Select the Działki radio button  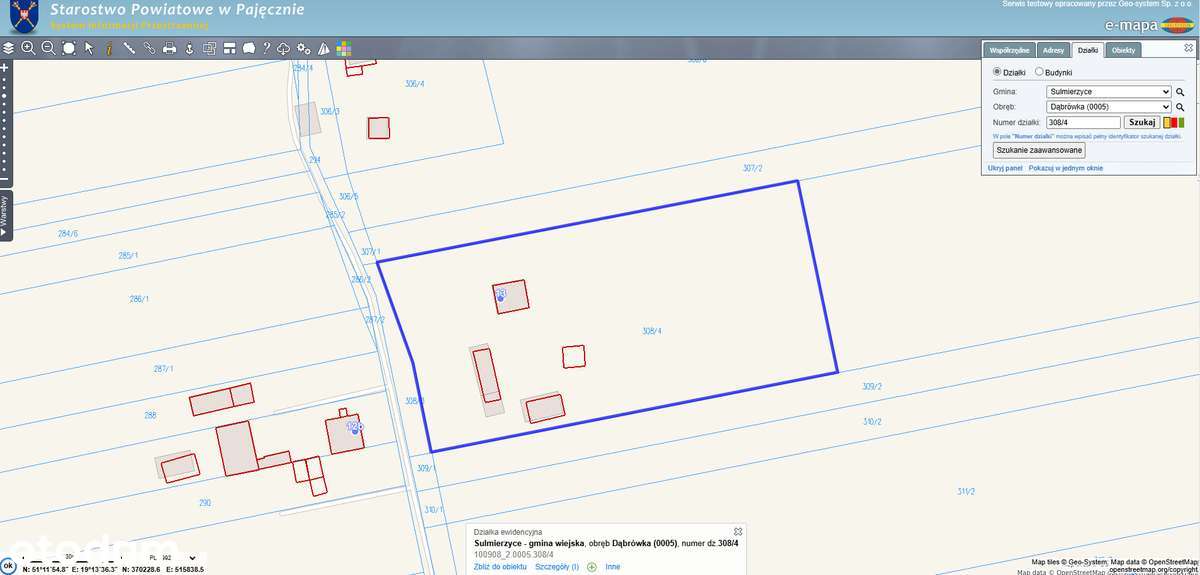997,72
